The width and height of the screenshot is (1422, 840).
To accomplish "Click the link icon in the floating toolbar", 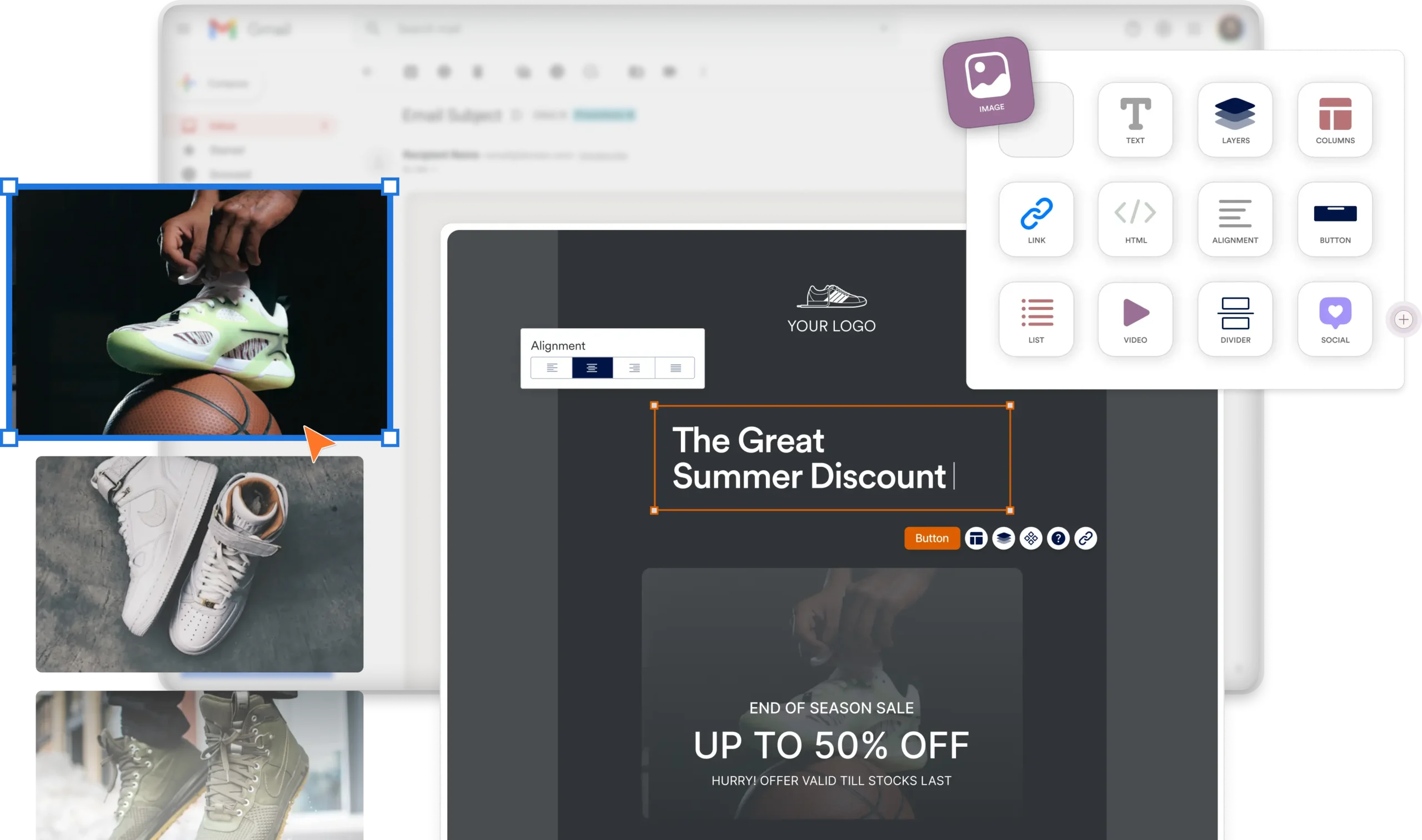I will click(1085, 539).
